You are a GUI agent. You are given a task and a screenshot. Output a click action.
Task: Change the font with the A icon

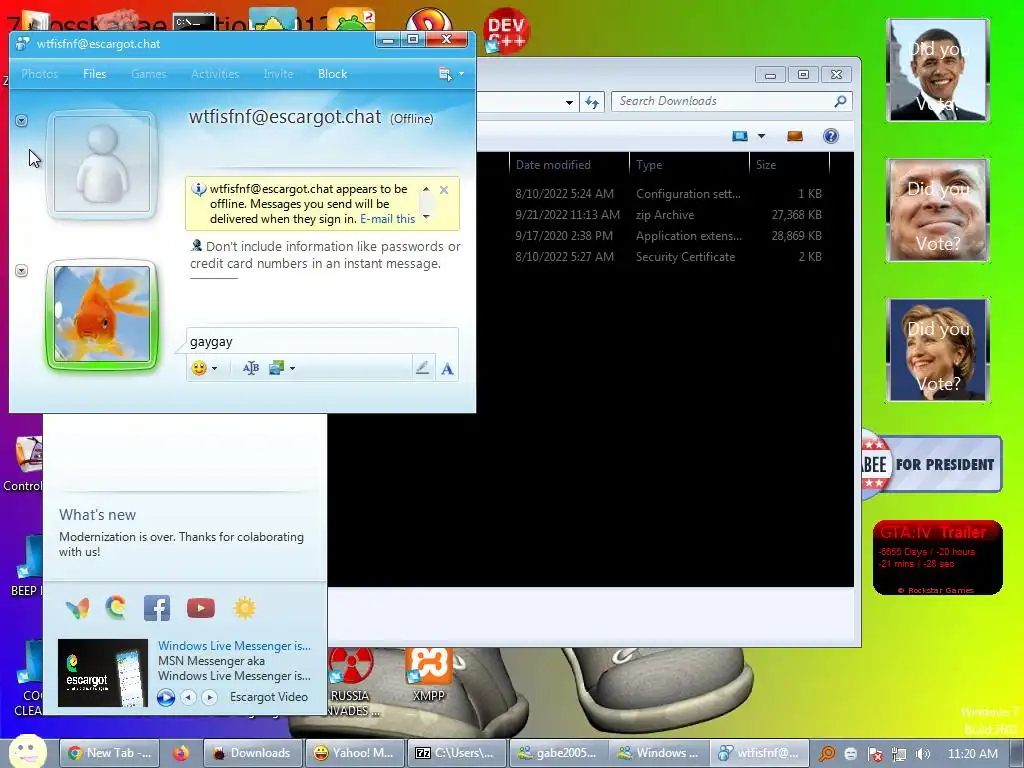[x=447, y=369]
